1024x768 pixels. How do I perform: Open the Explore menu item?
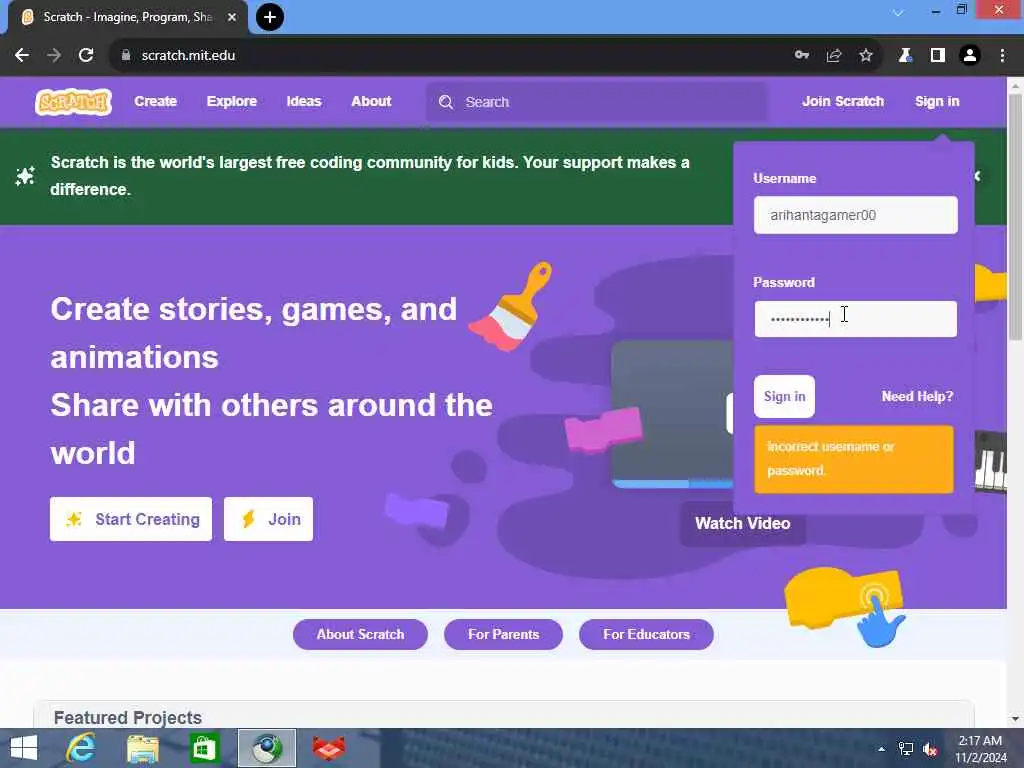click(232, 101)
